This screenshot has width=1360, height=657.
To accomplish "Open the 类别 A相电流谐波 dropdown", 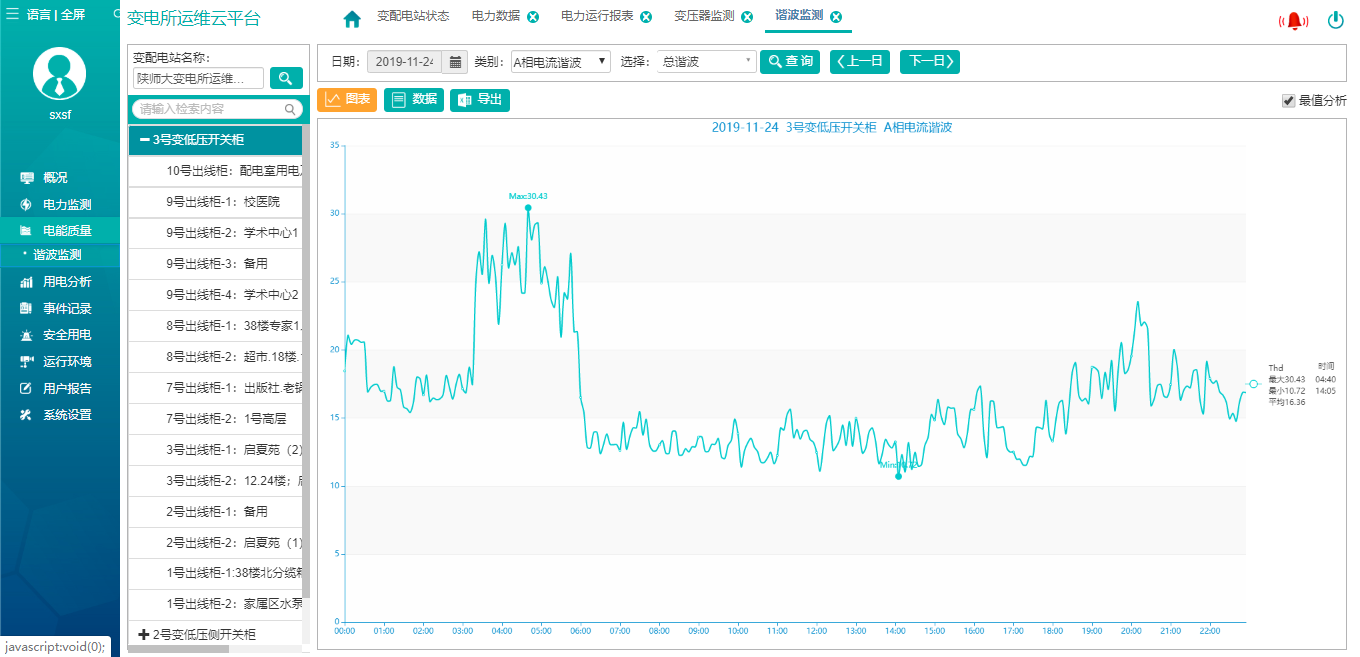I will [x=560, y=62].
